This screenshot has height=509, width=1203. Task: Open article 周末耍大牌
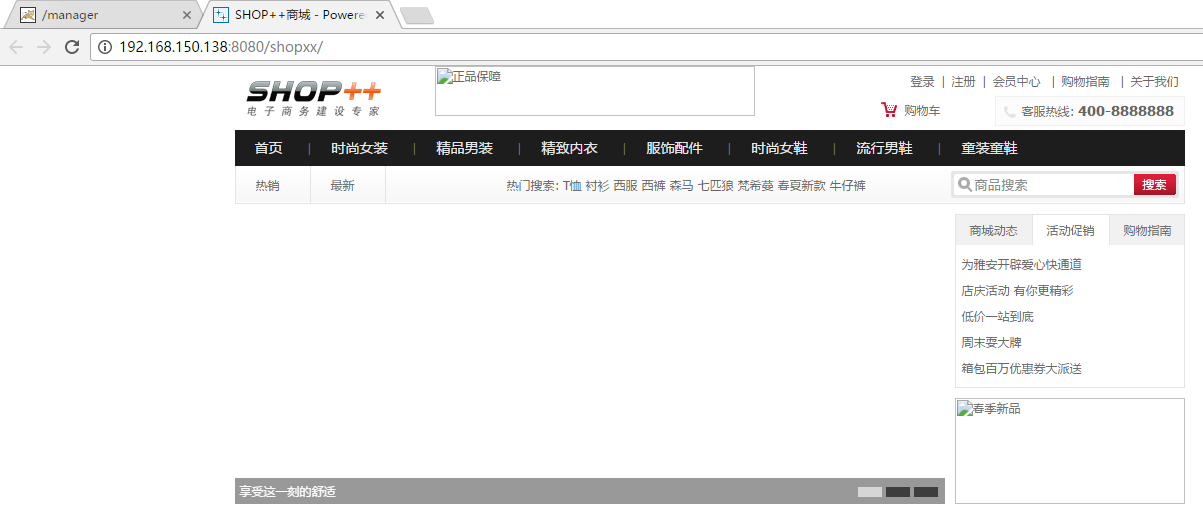(x=991, y=343)
